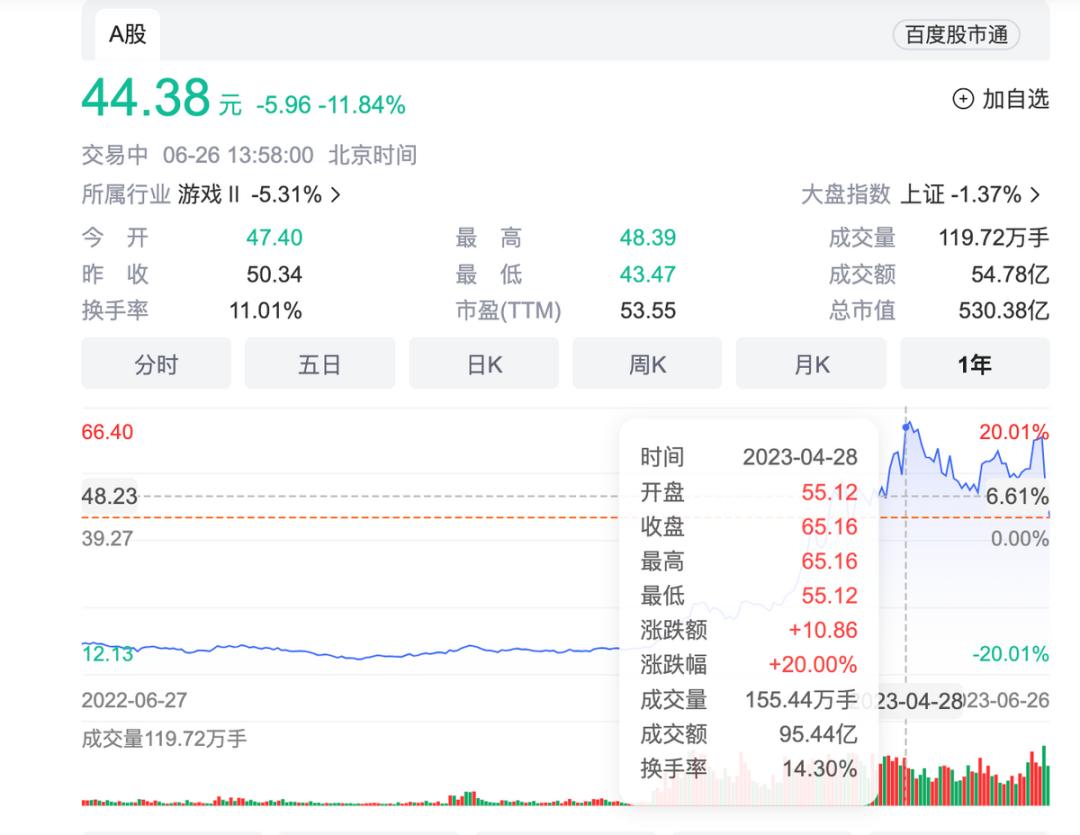
Task: Open the 月K chart tab
Action: (811, 364)
